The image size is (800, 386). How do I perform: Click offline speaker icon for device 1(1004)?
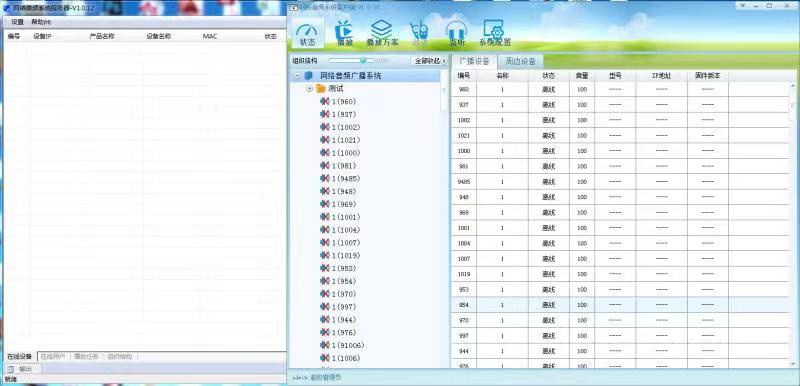tap(324, 230)
